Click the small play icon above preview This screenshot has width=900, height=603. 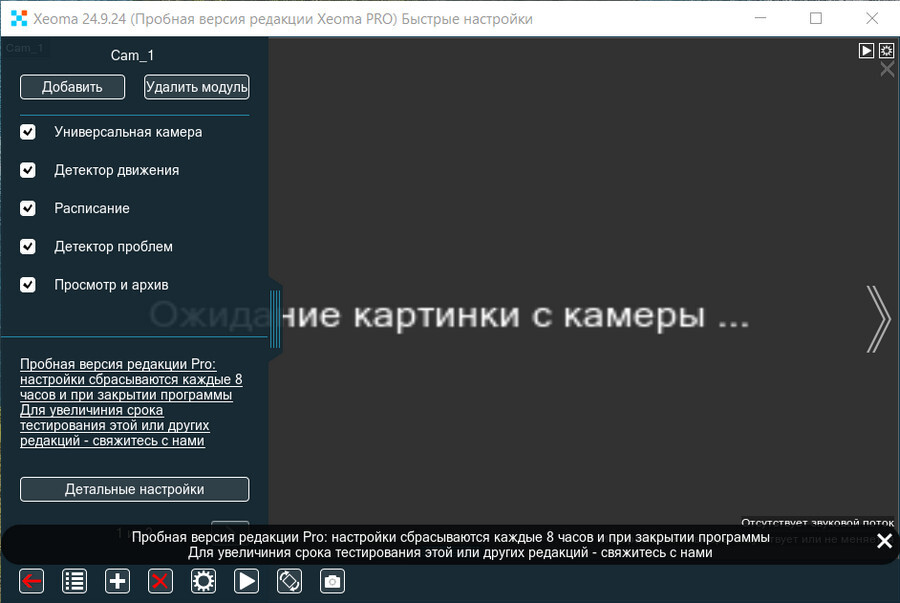point(866,50)
